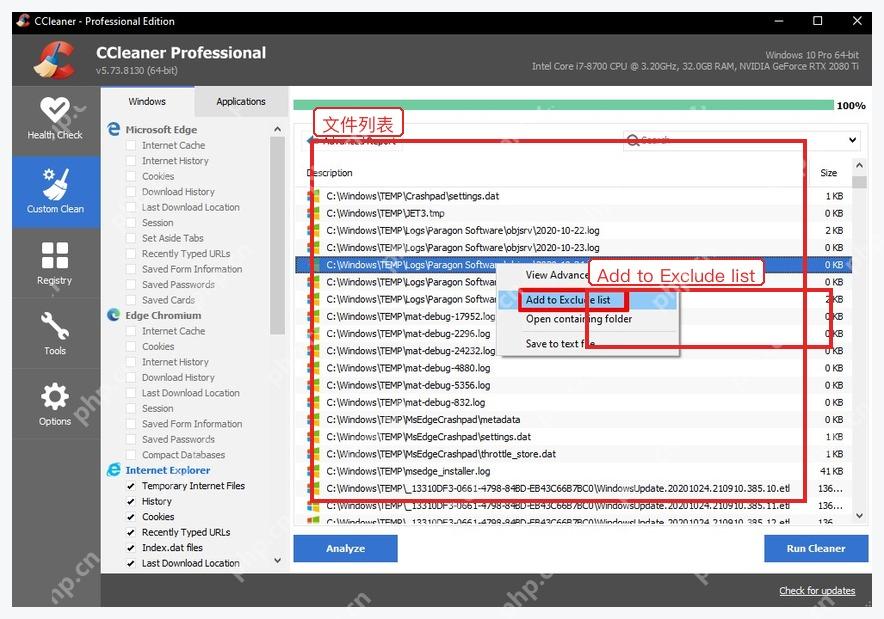The width and height of the screenshot is (884, 619).
Task: Select Custom Clean in the sidebar
Action: [x=55, y=192]
